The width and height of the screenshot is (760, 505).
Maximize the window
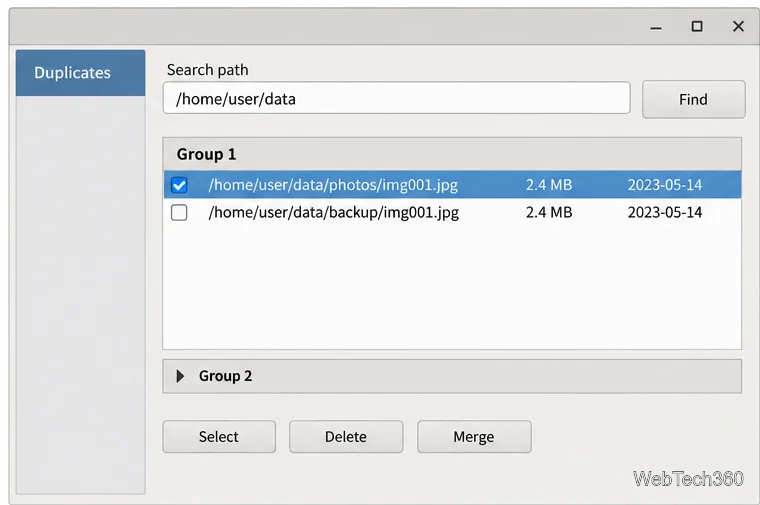point(697,26)
